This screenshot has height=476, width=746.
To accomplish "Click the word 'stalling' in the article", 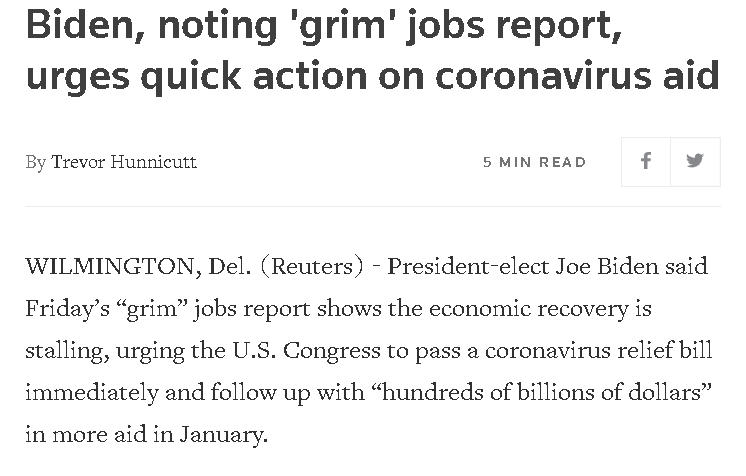I will 61,351.
